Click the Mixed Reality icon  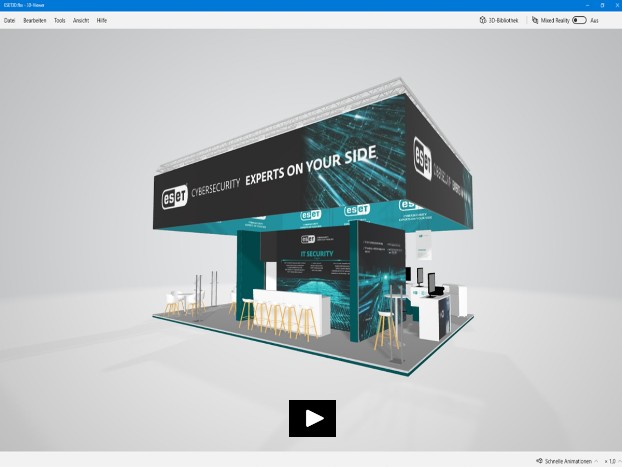(x=535, y=20)
